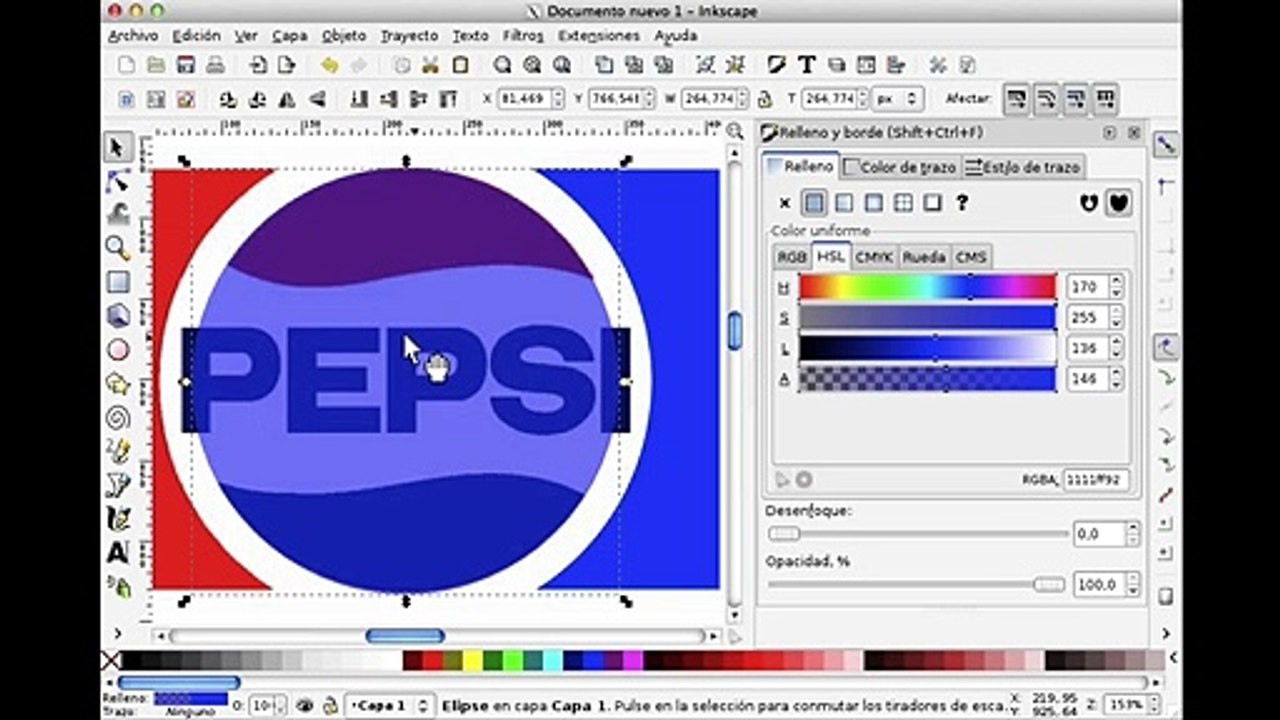Select the Selector arrow tool
Screen dimensions: 1280x720
118,147
